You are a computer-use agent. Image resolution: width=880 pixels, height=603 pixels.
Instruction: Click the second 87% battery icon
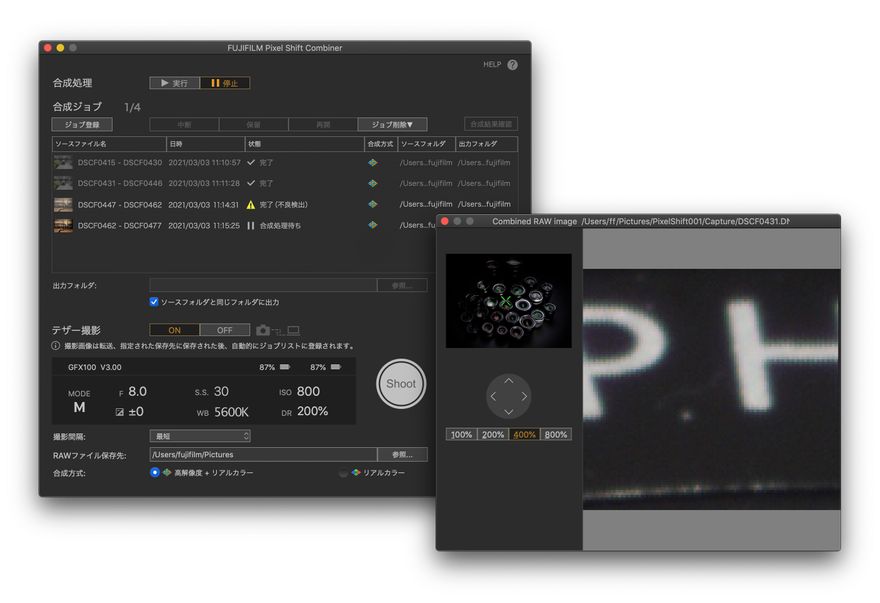point(336,367)
